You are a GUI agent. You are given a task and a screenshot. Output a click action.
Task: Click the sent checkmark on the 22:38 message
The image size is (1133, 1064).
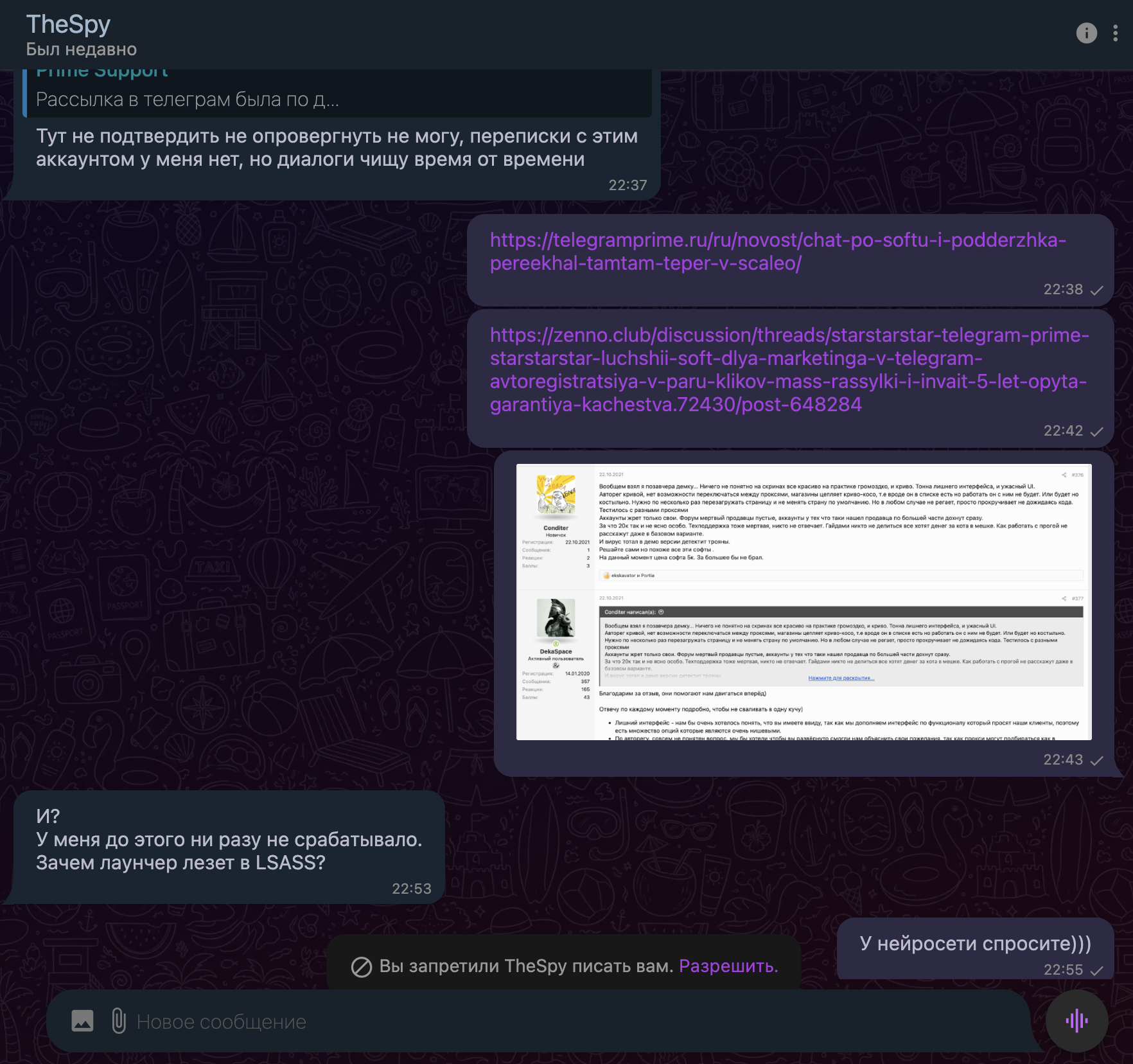point(1097,290)
